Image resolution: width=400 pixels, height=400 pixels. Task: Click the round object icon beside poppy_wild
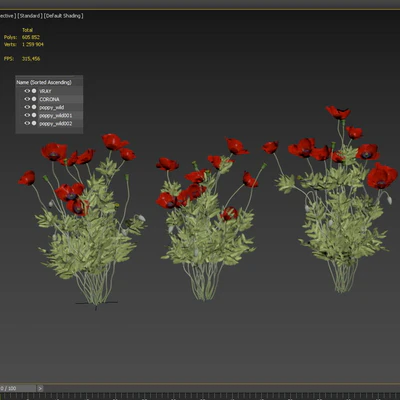[34, 107]
